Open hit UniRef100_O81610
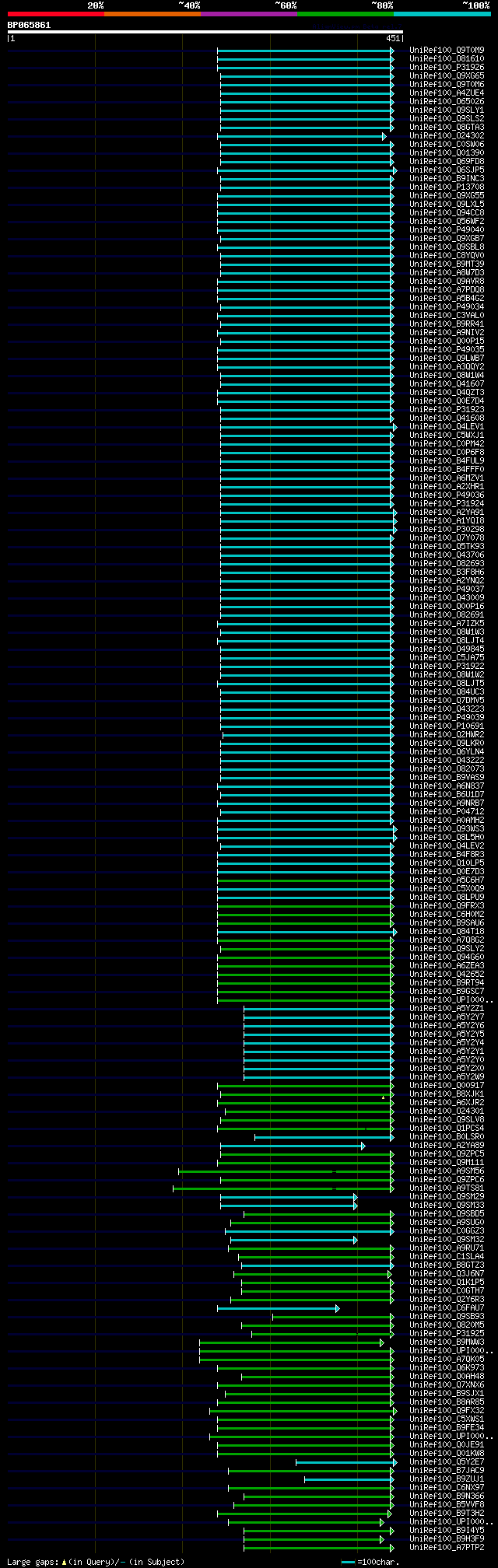Screen dimensions: 498x1568 point(447,59)
